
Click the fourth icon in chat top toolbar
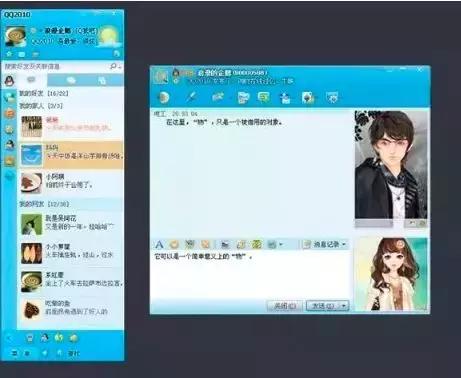tap(243, 98)
